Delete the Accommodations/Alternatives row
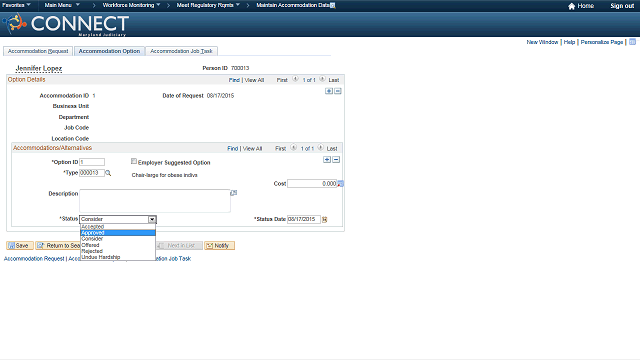The height and width of the screenshot is (360, 640). 336,160
